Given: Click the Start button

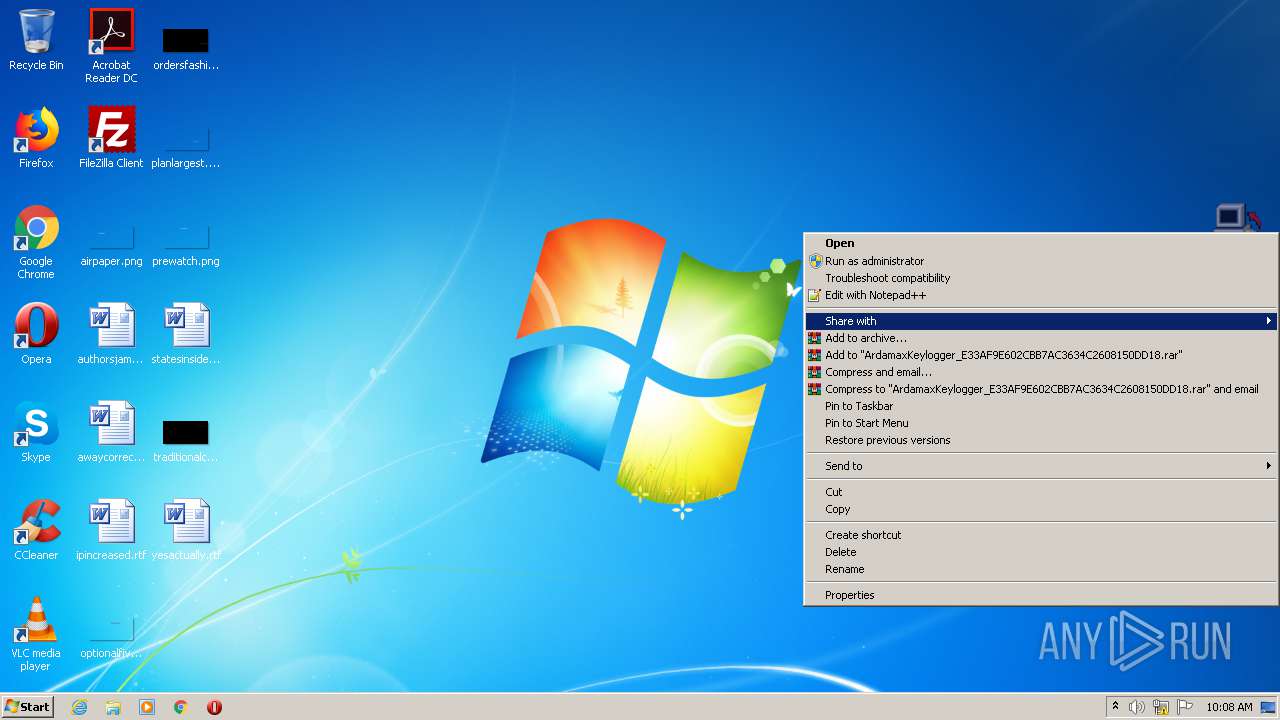Looking at the screenshot, I should 28,707.
